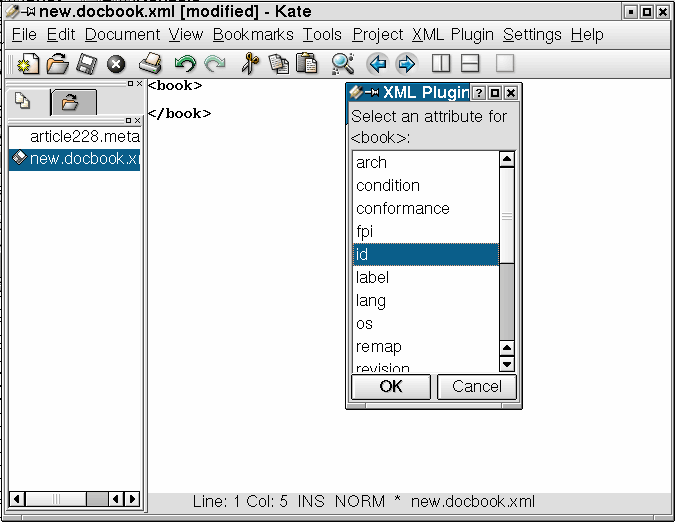675x522 pixels.
Task: Open Find with magnifier icon
Action: tap(343, 65)
